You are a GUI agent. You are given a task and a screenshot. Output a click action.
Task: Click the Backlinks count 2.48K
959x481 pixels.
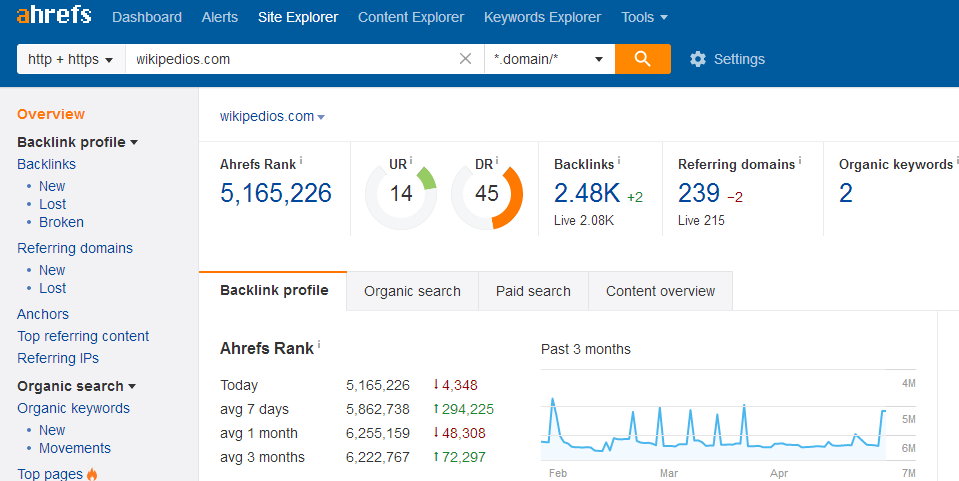(x=587, y=193)
